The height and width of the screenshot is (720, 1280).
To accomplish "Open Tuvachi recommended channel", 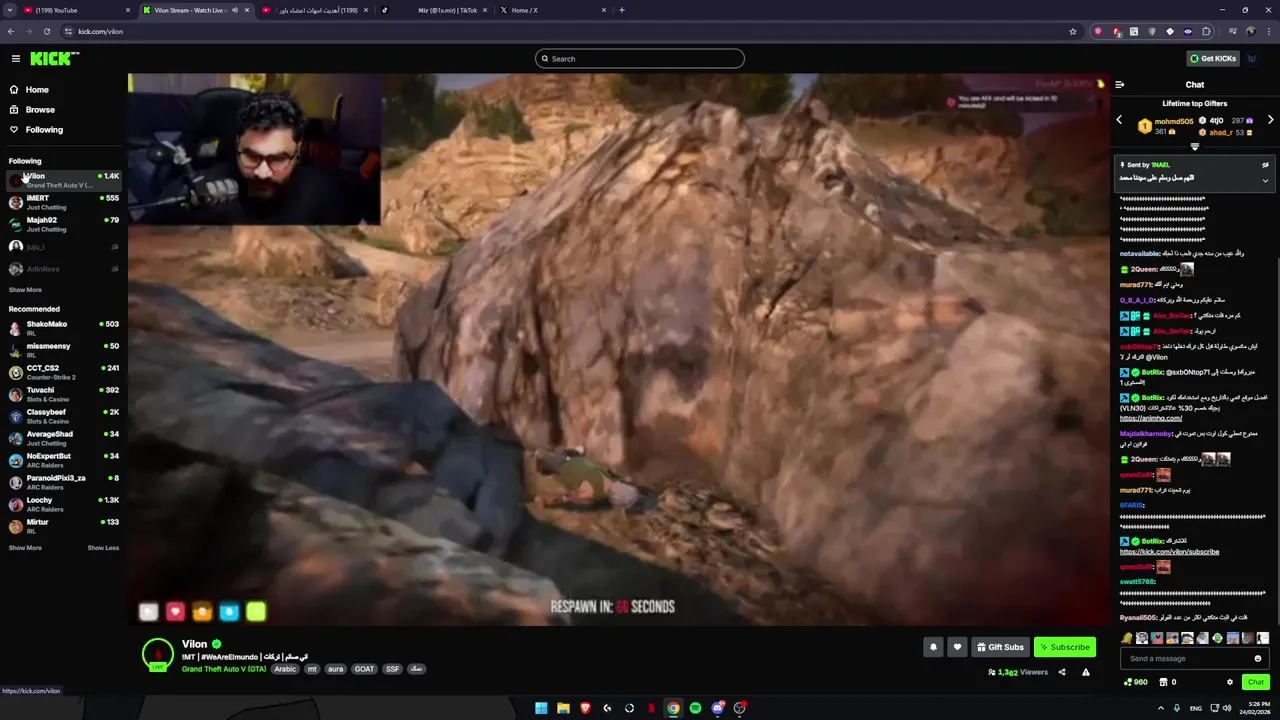I will pyautogui.click(x=64, y=394).
